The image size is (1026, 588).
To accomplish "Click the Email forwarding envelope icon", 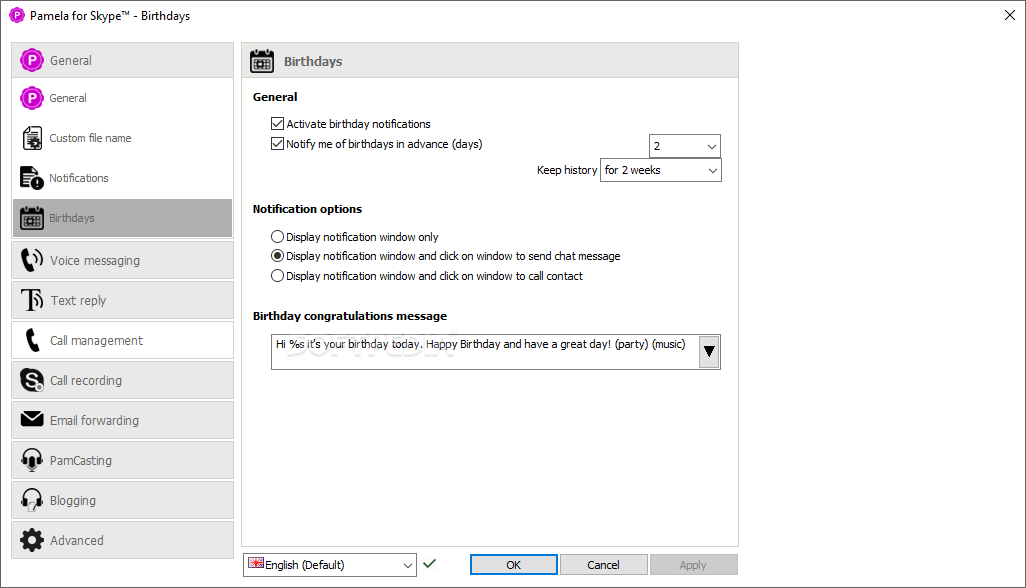I will [x=31, y=419].
